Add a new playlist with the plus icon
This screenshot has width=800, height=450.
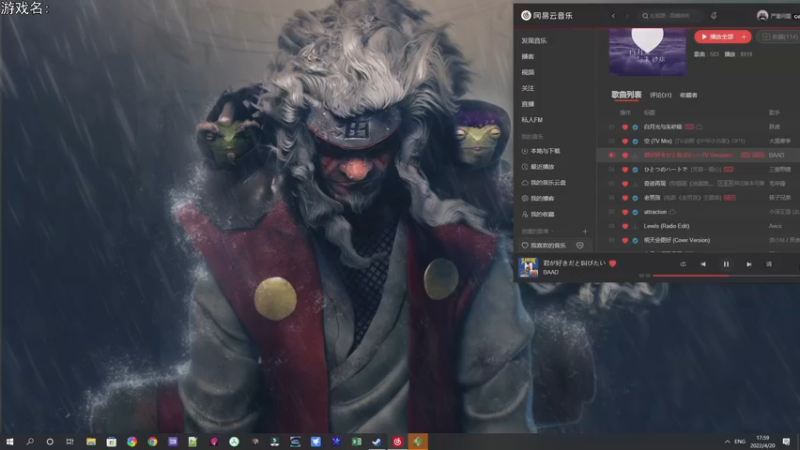pos(585,232)
